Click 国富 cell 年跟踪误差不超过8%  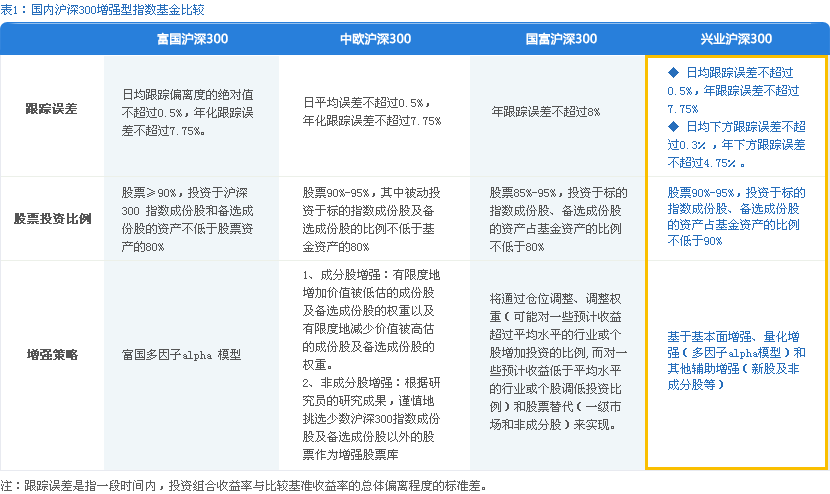tap(546, 112)
